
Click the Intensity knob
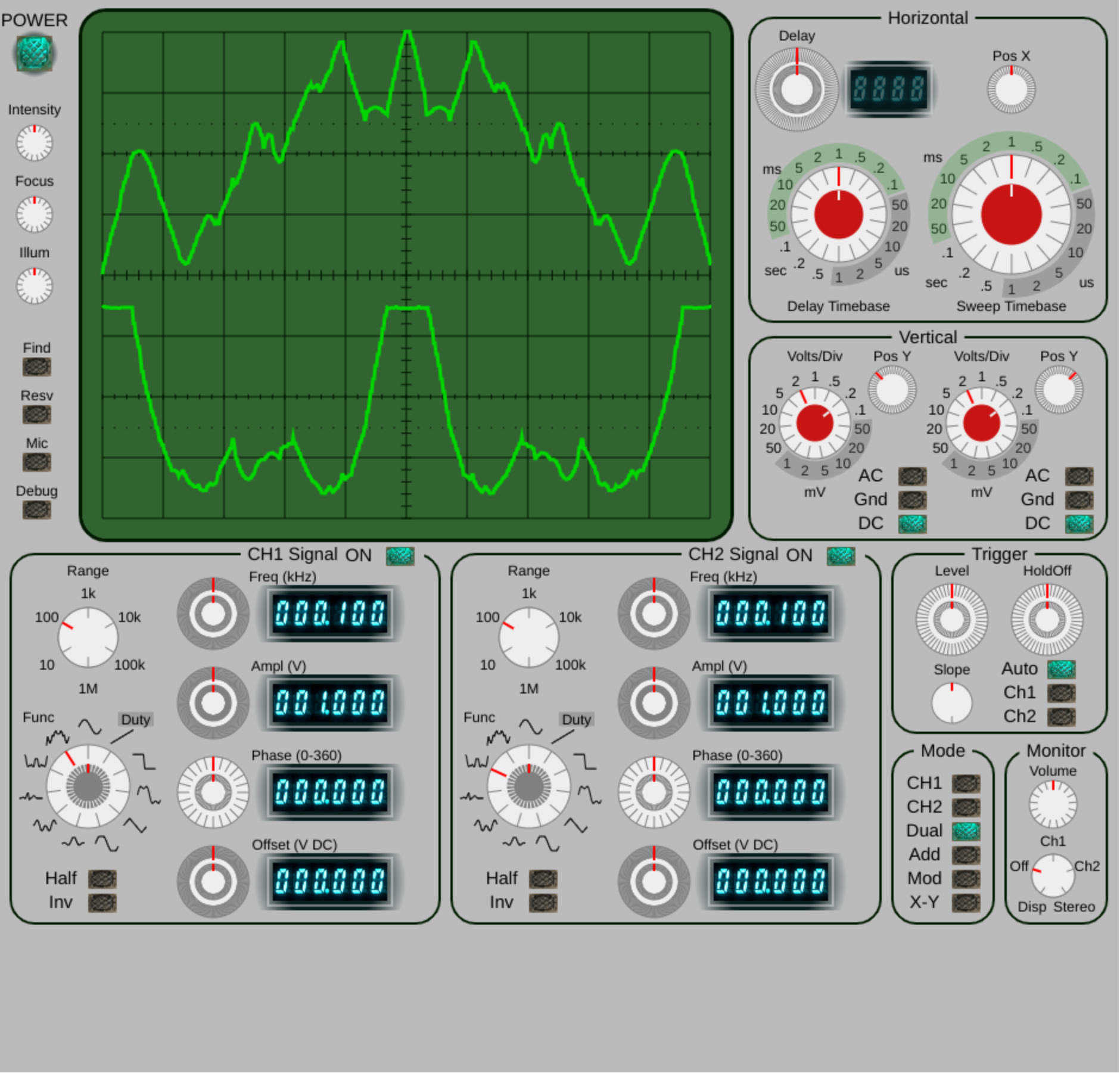pyautogui.click(x=35, y=143)
